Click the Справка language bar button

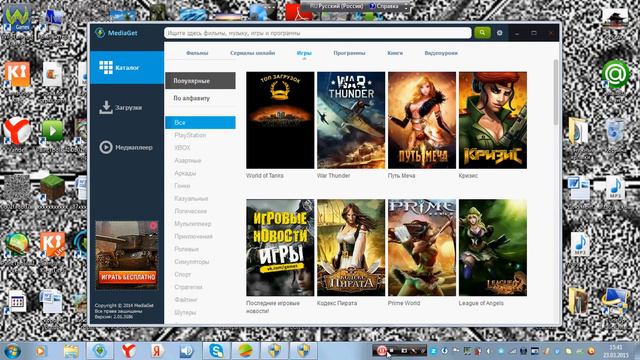pyautogui.click(x=384, y=7)
